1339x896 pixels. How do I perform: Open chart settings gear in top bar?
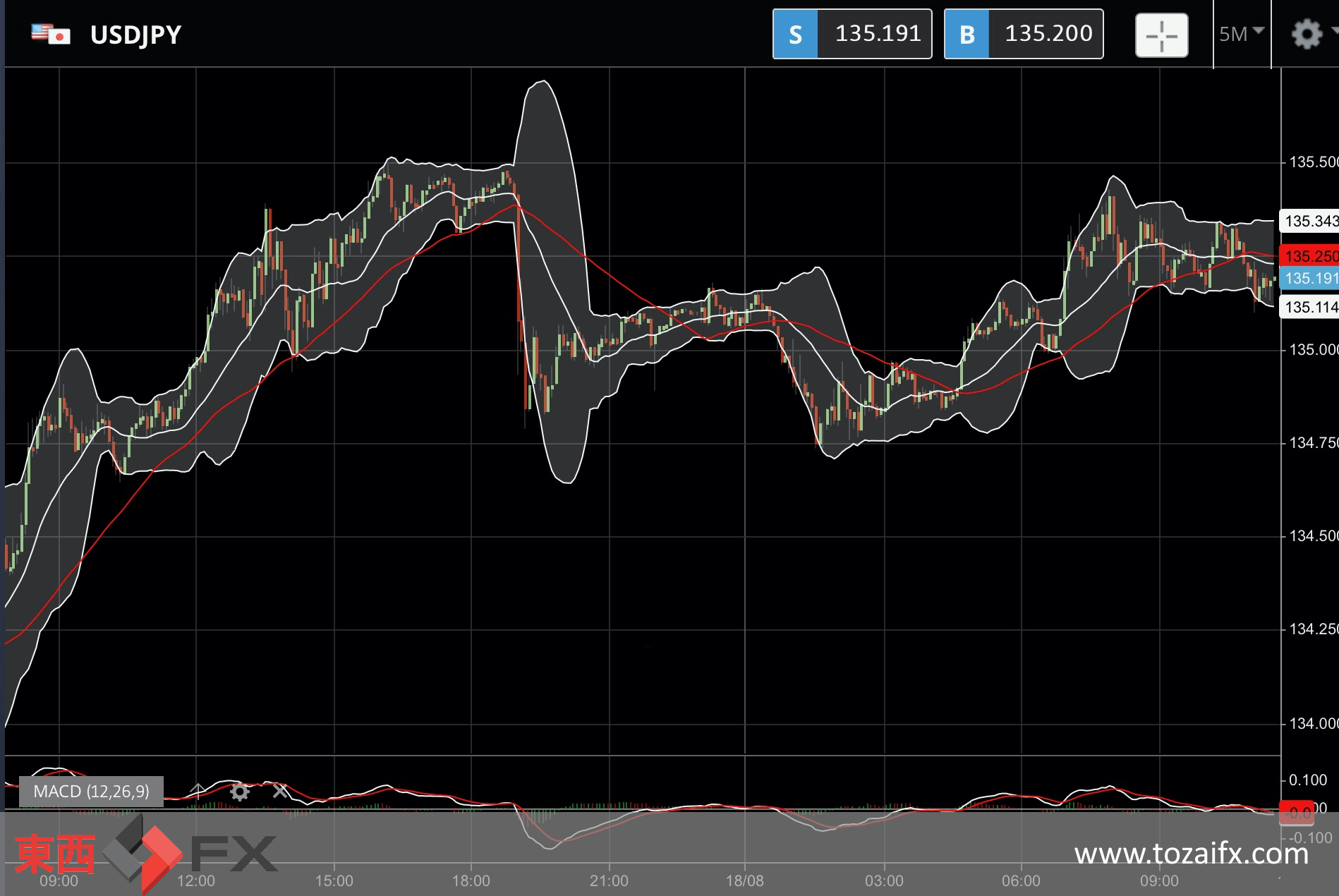coord(1307,34)
